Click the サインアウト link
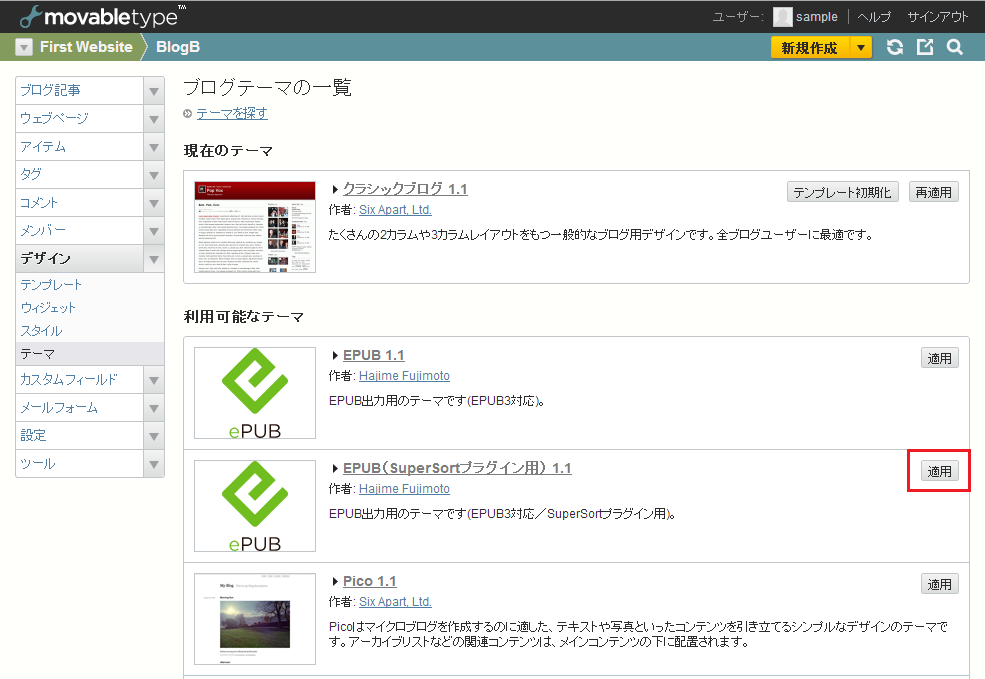The height and width of the screenshot is (679, 985). coord(938,17)
